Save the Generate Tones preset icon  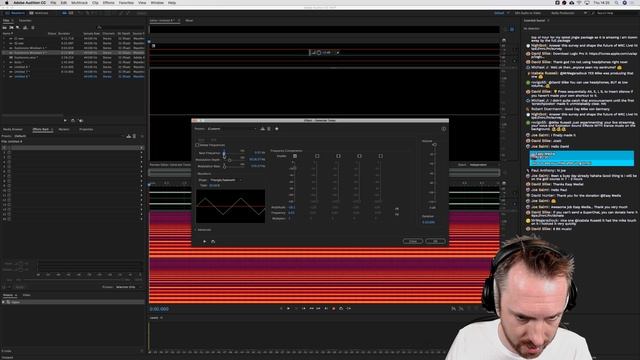pyautogui.click(x=262, y=129)
